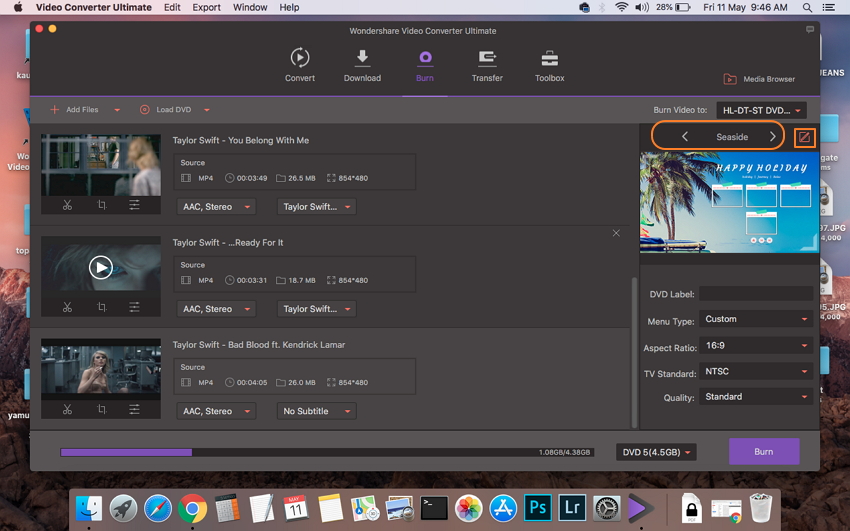The height and width of the screenshot is (531, 850).
Task: Click crop icon on second video
Action: coord(101,307)
